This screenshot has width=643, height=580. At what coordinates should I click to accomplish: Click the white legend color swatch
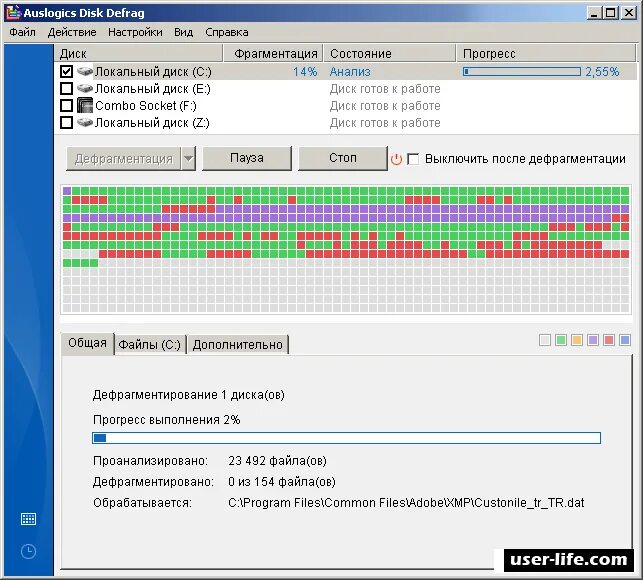(x=545, y=340)
